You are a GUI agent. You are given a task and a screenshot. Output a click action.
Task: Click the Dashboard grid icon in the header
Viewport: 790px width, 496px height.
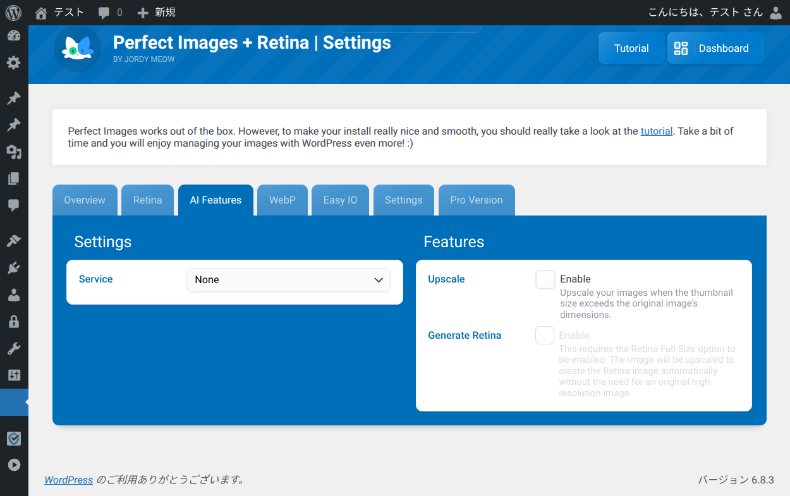(x=681, y=48)
